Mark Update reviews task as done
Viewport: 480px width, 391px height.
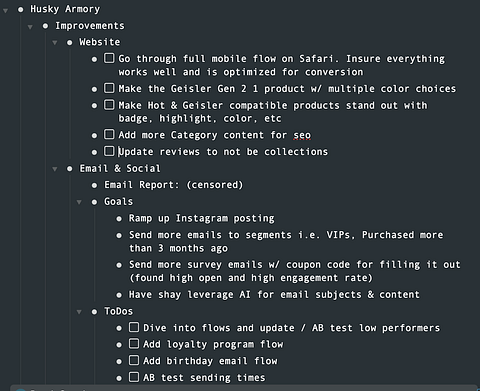click(109, 151)
